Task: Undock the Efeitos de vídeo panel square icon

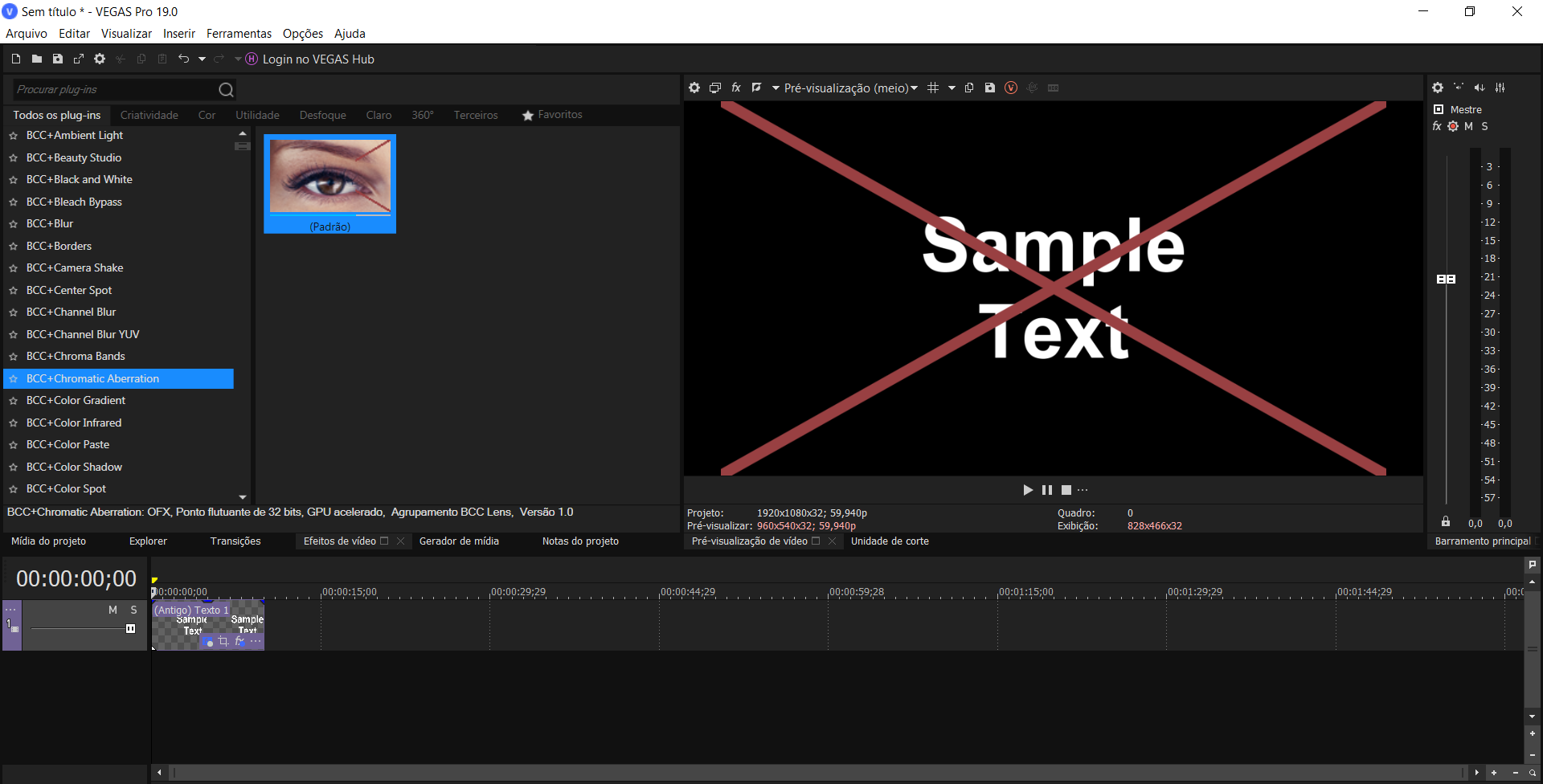Action: (x=384, y=541)
